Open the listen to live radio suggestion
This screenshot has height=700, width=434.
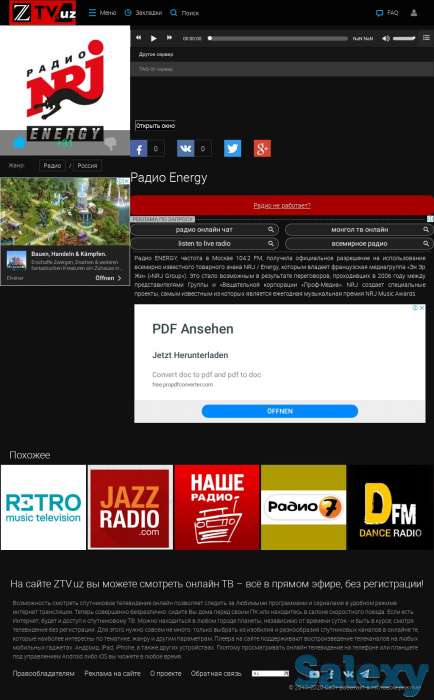pyautogui.click(x=204, y=244)
